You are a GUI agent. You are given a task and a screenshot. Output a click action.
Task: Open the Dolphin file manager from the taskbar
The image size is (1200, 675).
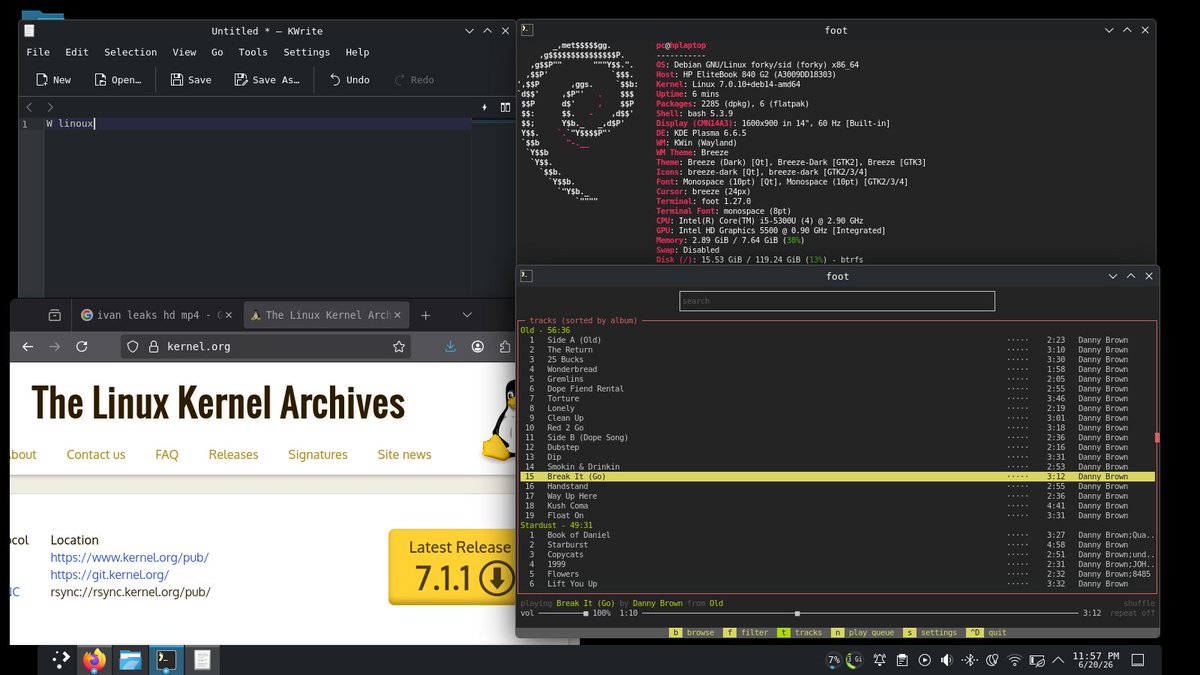click(x=129, y=659)
